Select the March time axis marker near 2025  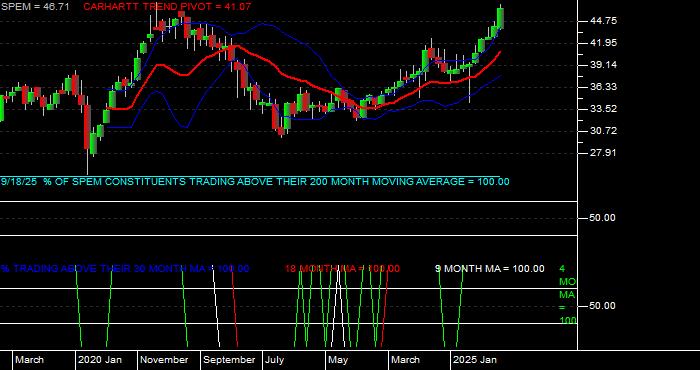(405, 360)
